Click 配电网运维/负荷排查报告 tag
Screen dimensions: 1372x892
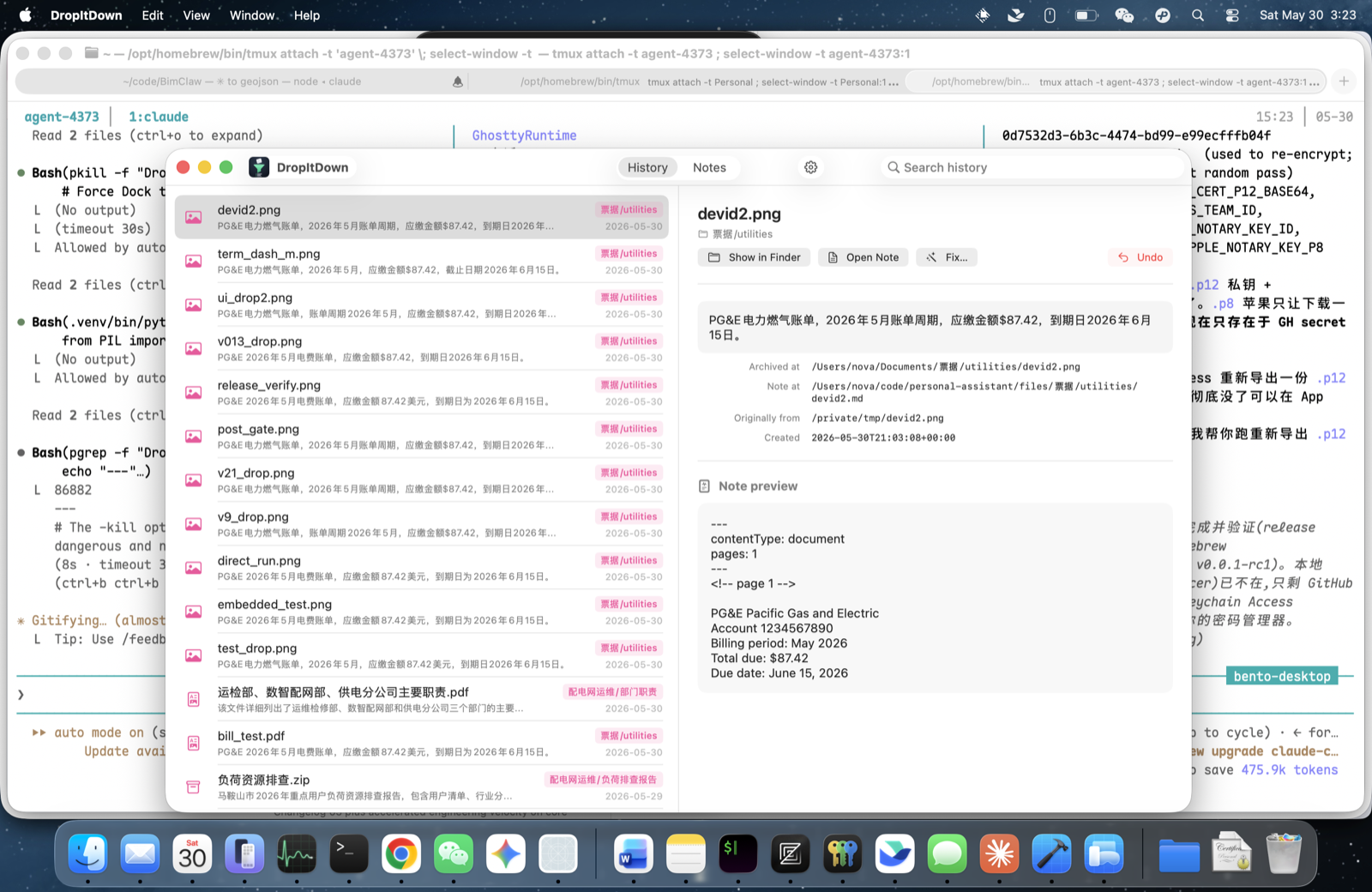click(603, 780)
